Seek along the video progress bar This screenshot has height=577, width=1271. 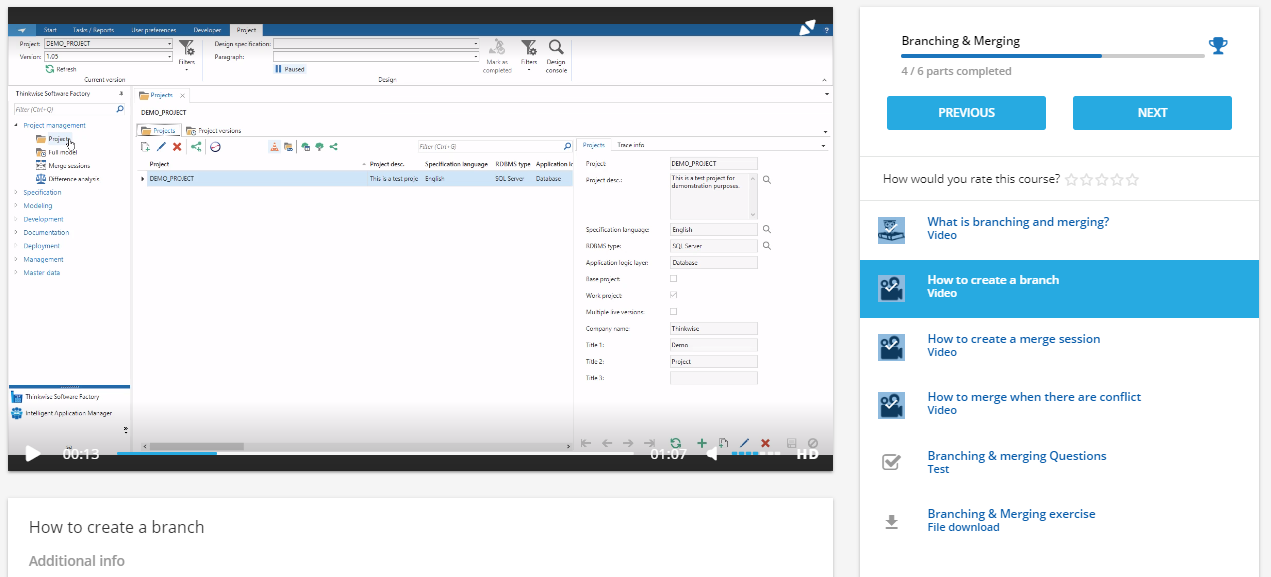pos(375,454)
